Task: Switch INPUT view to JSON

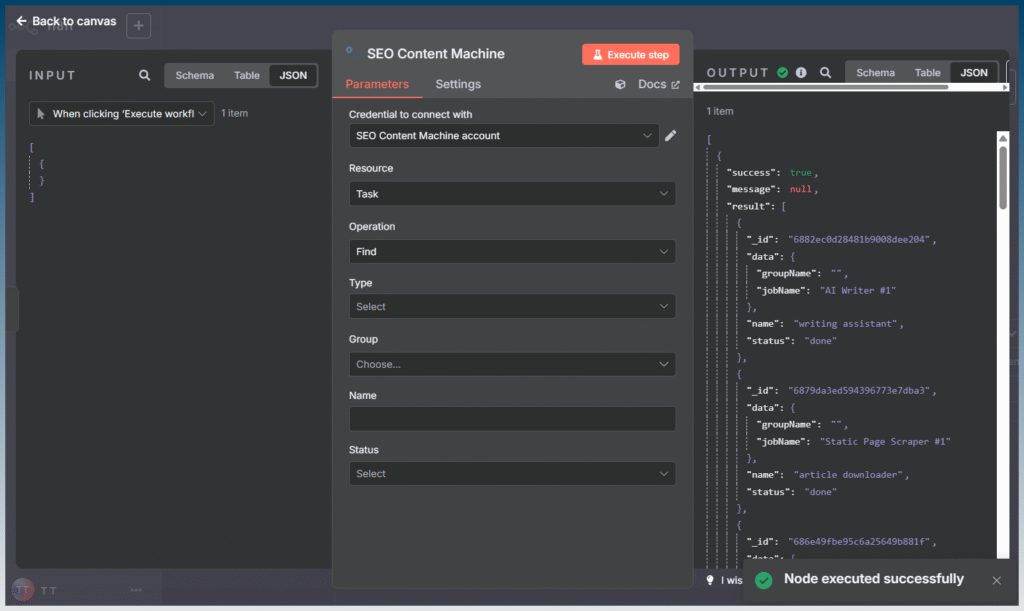Action: coord(293,75)
